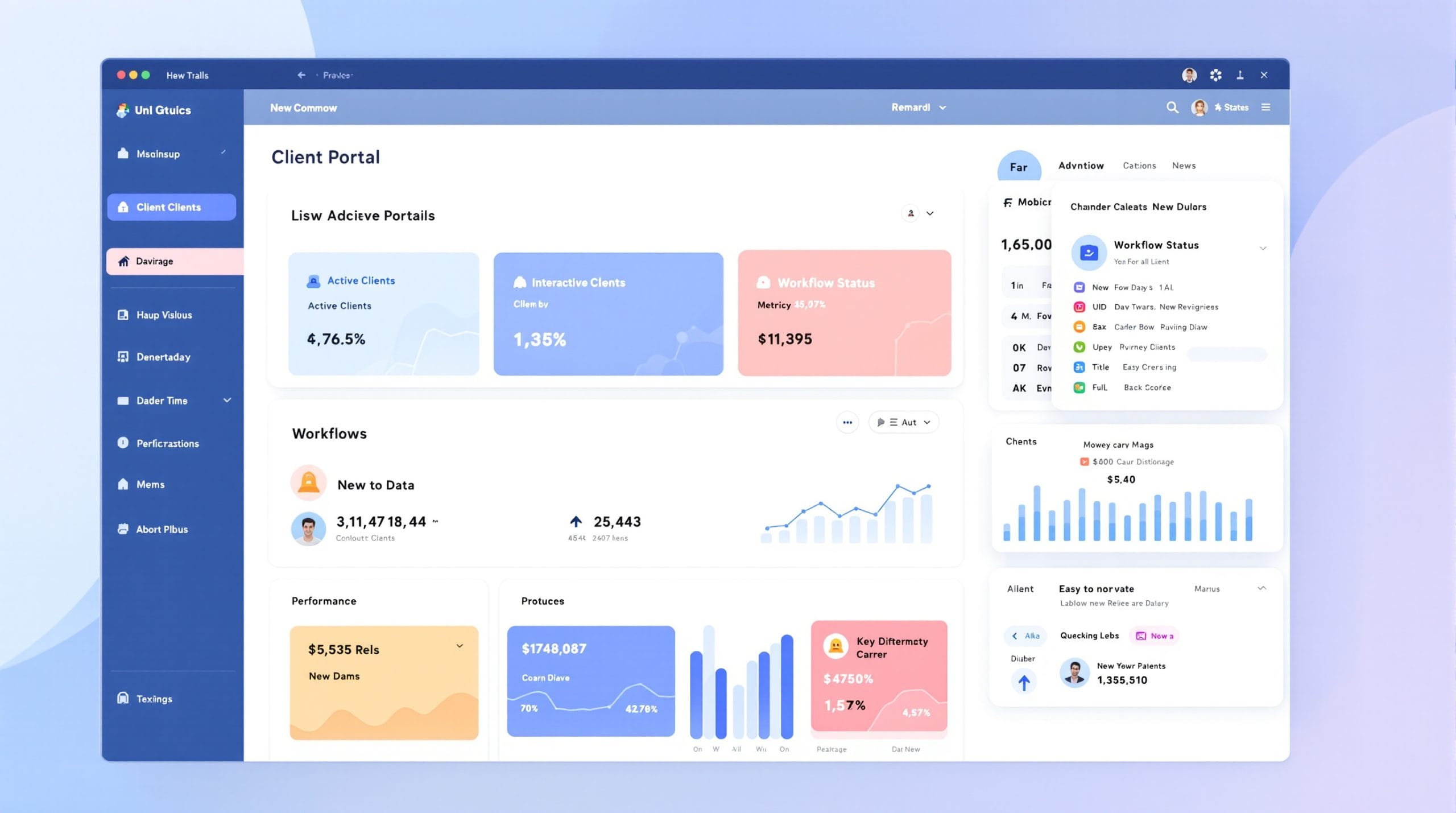1456x813 pixels.
Task: Switch to the Cations tab
Action: (x=1139, y=166)
